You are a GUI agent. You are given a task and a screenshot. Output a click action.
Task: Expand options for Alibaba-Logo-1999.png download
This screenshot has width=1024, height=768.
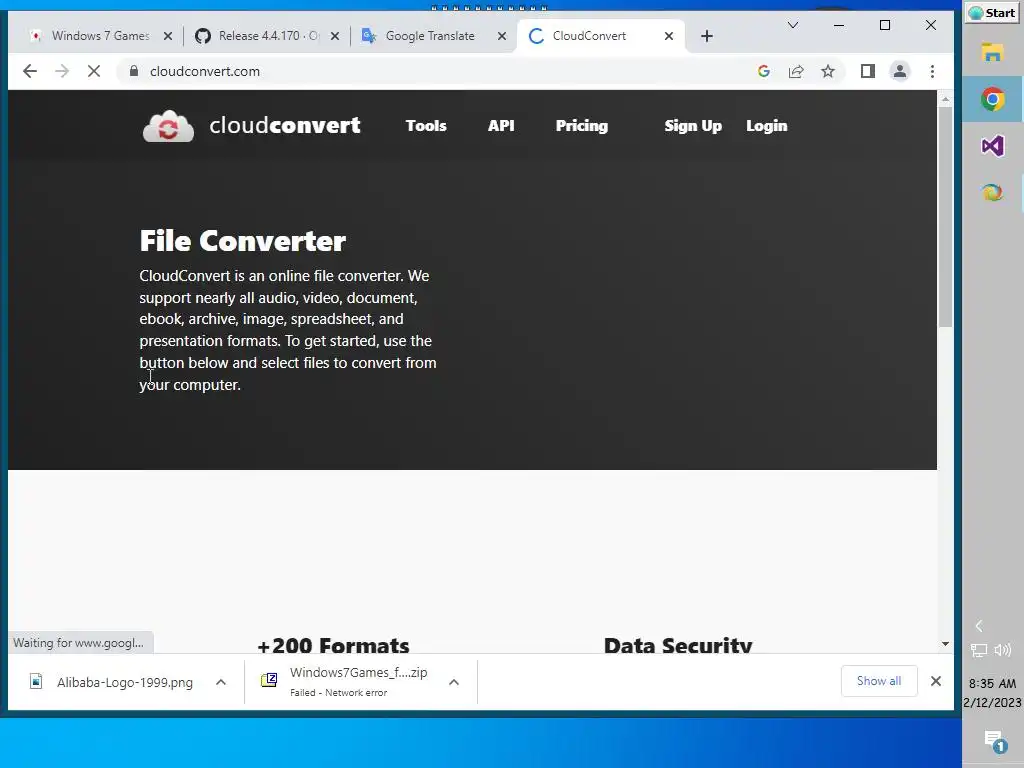point(221,682)
